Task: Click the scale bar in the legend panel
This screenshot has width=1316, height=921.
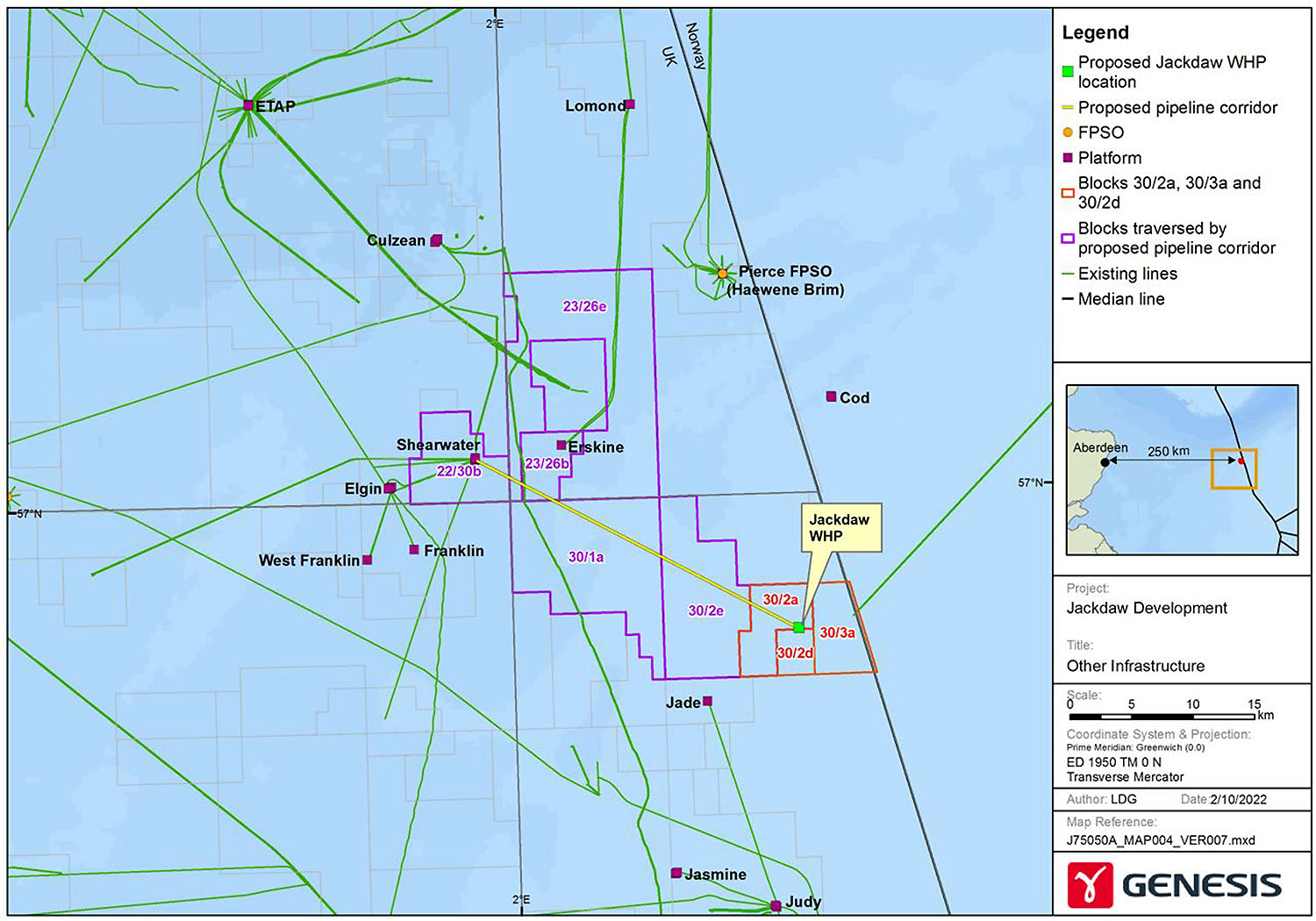Action: pos(1162,717)
